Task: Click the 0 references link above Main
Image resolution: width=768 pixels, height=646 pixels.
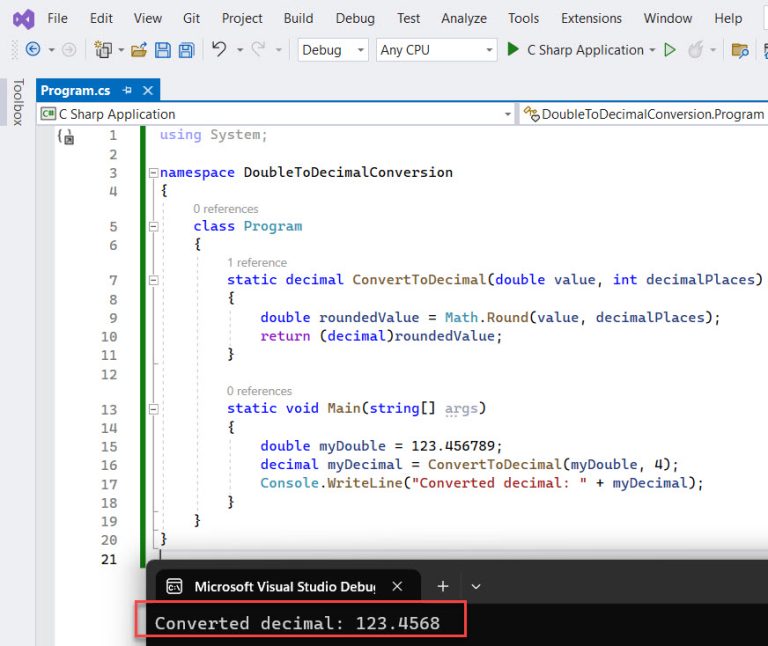Action: coord(259,391)
